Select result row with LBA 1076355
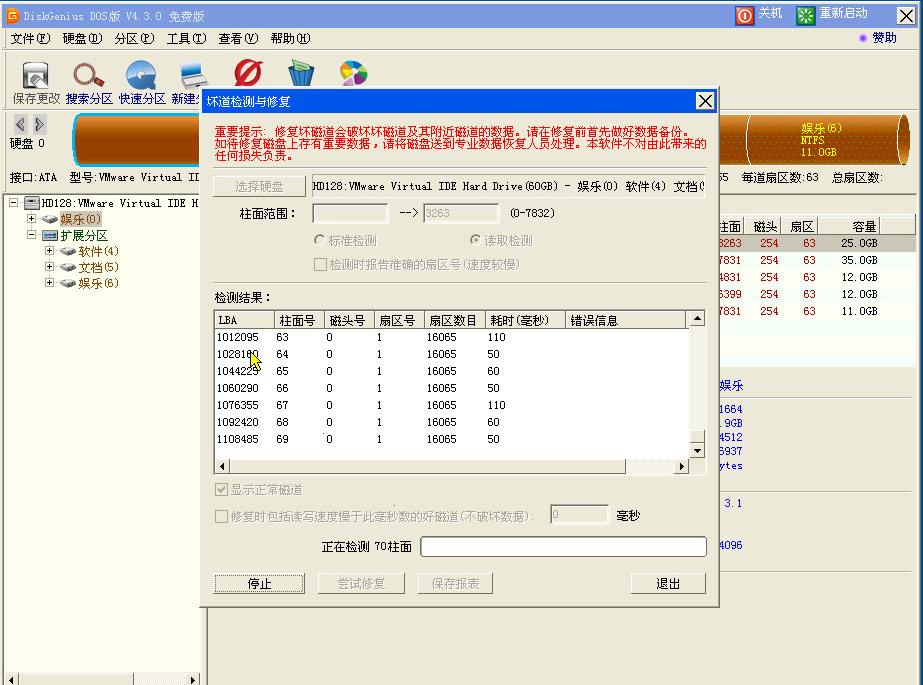923x685 pixels. [451, 405]
